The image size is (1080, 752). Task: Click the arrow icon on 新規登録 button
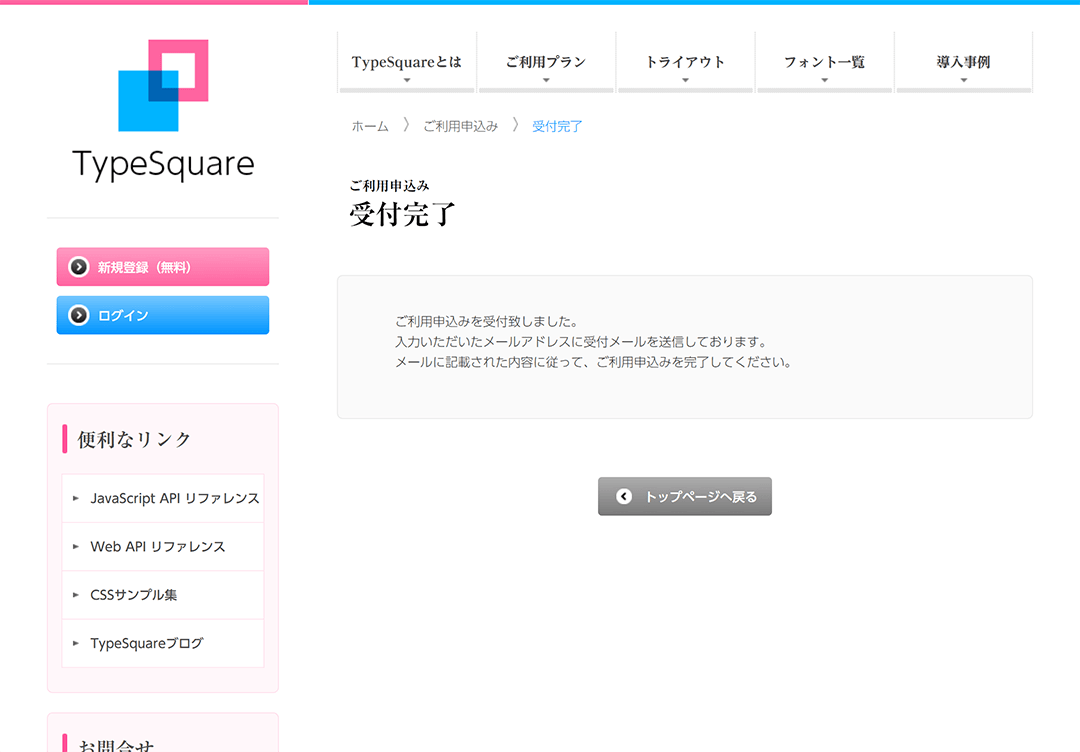[79, 267]
